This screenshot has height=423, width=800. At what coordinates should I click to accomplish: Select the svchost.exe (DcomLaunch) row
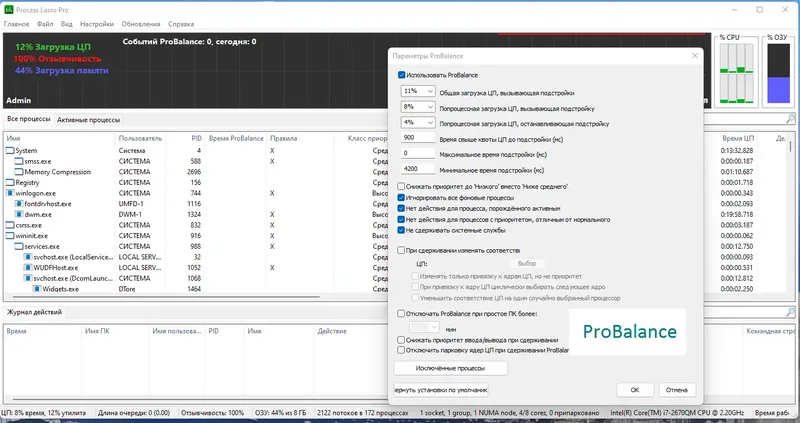tap(194, 278)
